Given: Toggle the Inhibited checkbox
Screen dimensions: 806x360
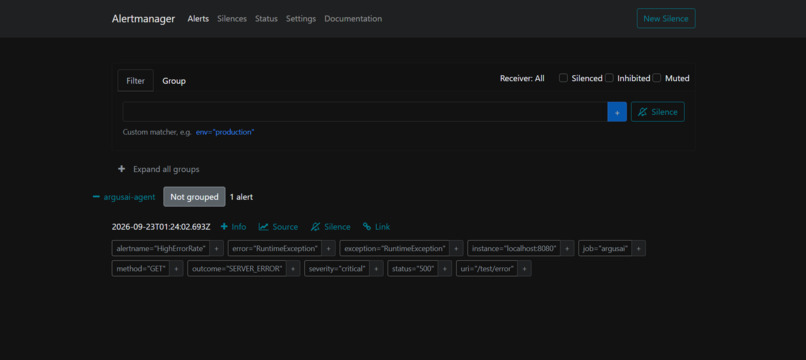Looking at the screenshot, I should click(x=609, y=78).
